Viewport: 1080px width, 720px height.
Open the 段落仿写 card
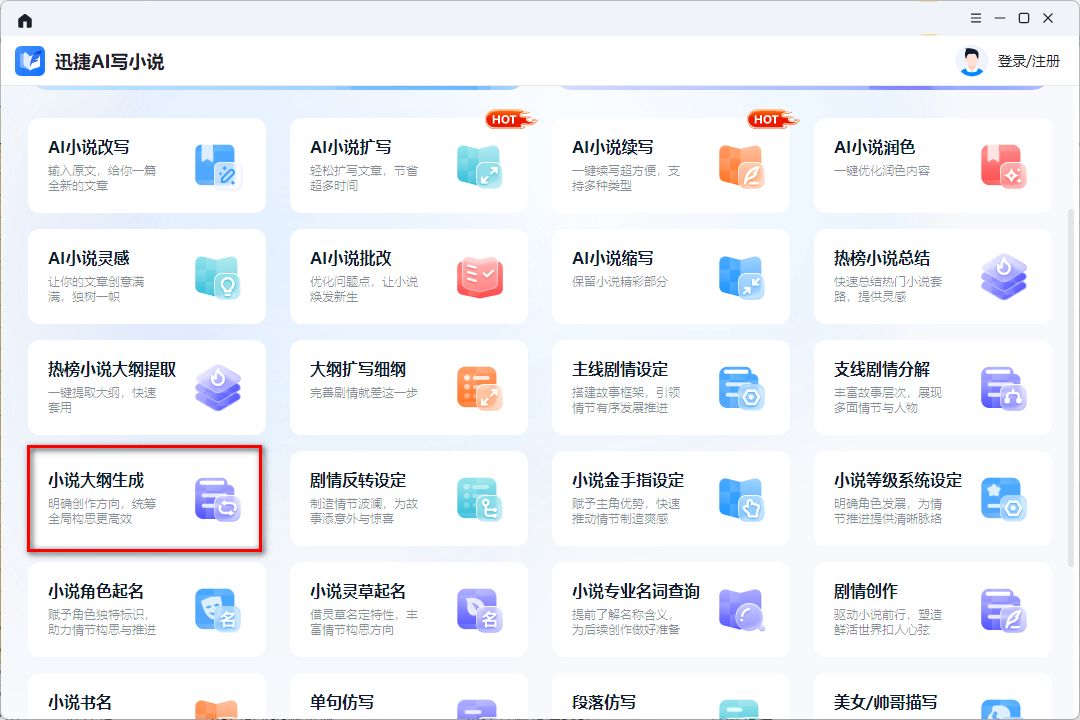[x=671, y=697]
